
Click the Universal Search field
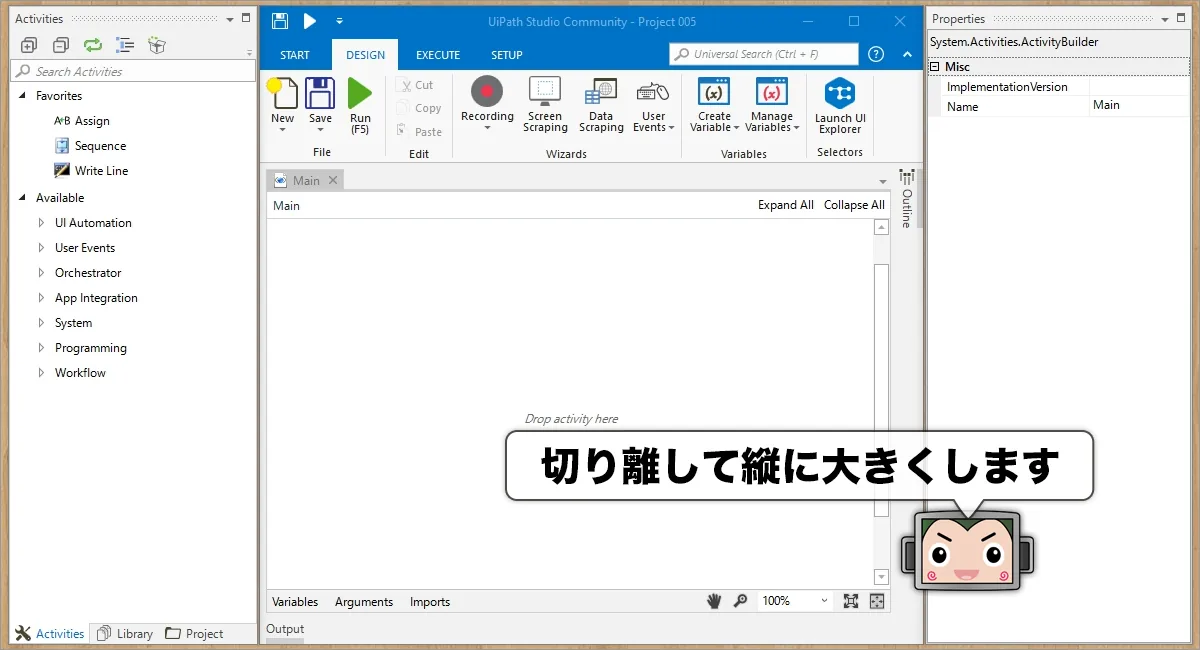coord(764,54)
